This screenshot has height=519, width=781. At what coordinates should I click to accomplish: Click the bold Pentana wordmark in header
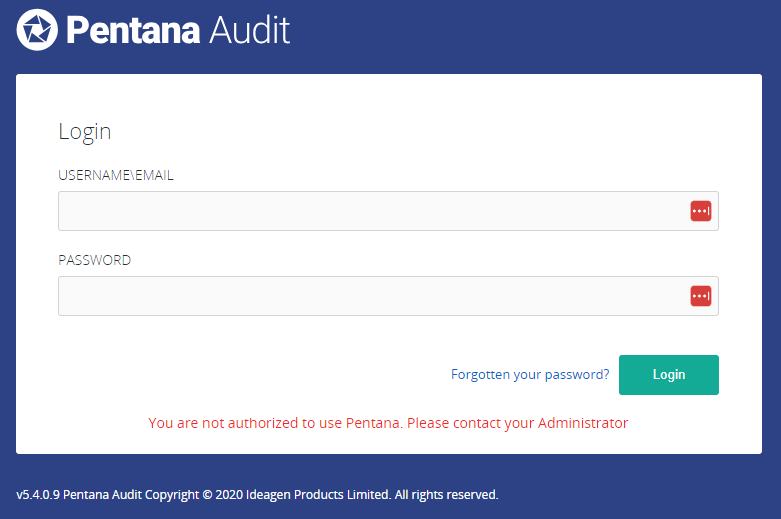click(x=133, y=30)
